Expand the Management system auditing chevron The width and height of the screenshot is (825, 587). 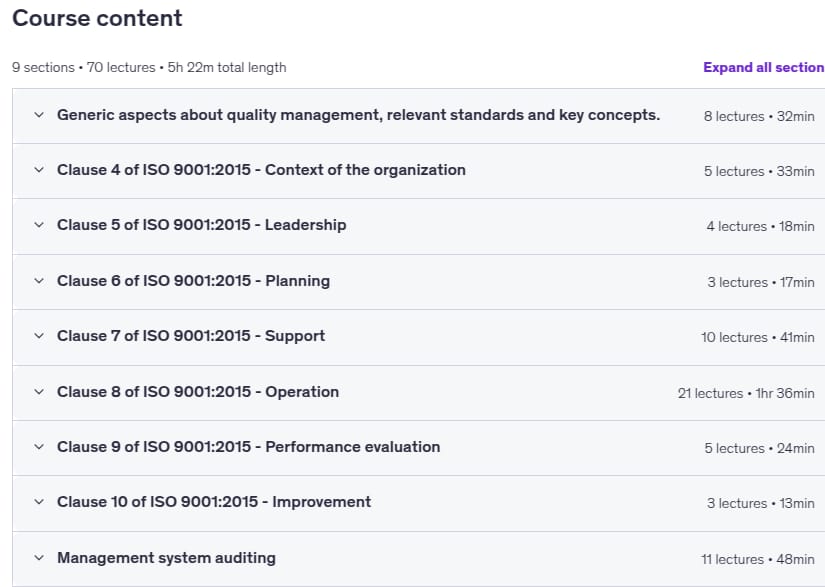pyautogui.click(x=39, y=558)
